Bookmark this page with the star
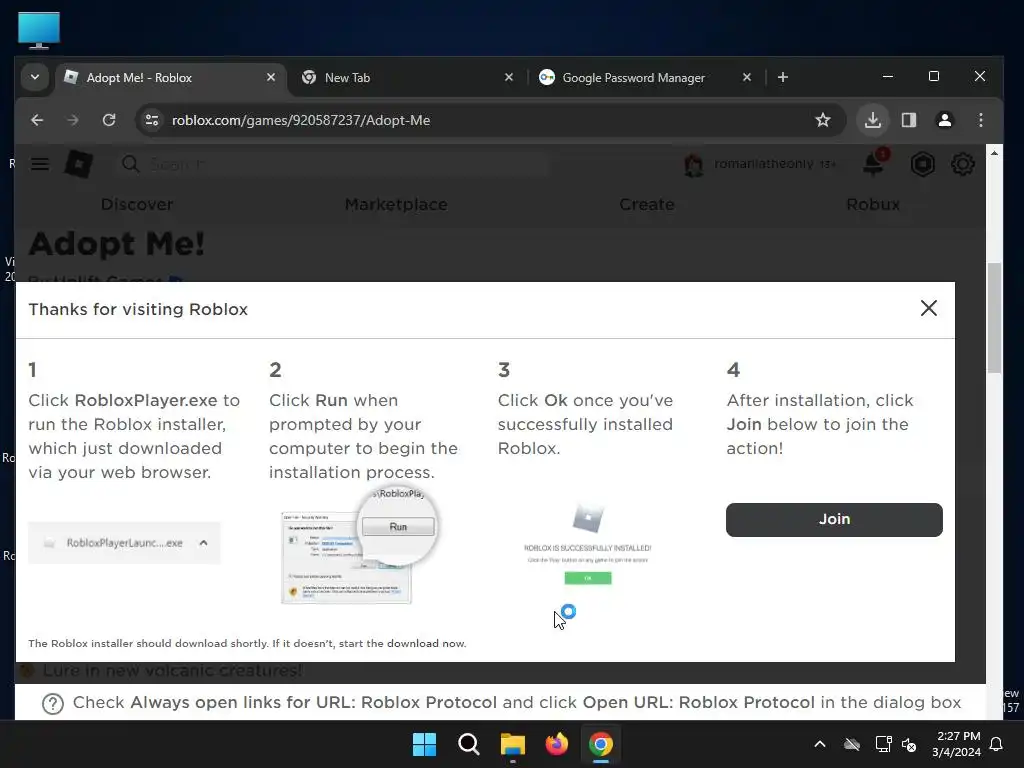Image resolution: width=1024 pixels, height=768 pixels. click(x=823, y=120)
